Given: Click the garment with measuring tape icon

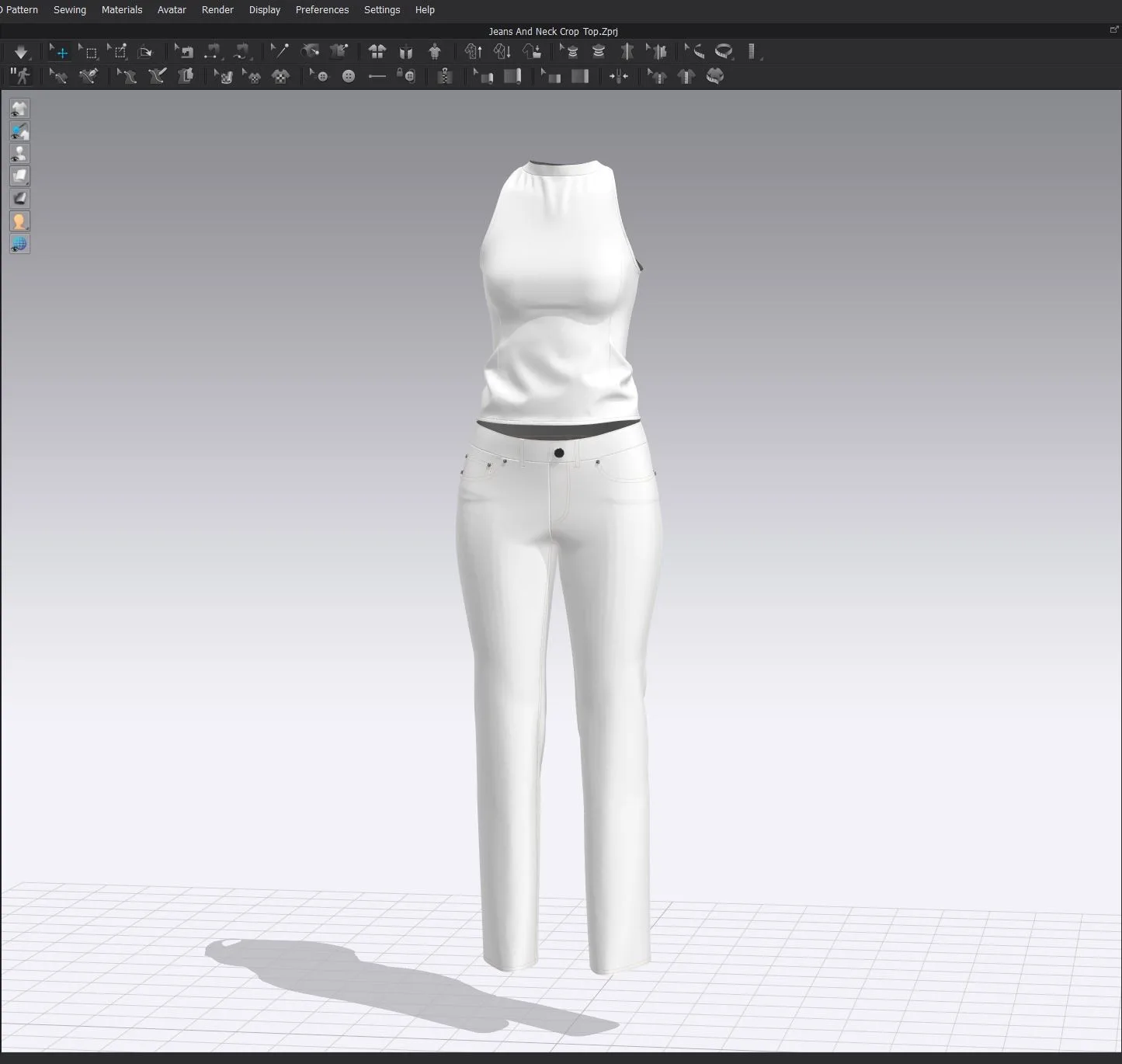Looking at the screenshot, I should (x=715, y=76).
